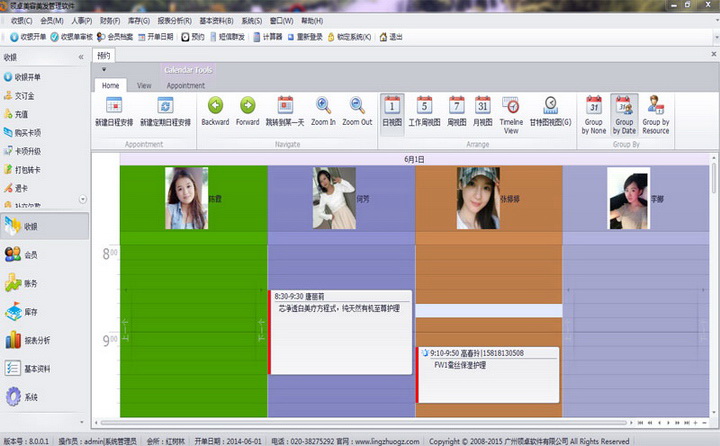Image resolution: width=720 pixels, height=446 pixels.
Task: Open 预约 from the top toolbar
Action: [192, 37]
